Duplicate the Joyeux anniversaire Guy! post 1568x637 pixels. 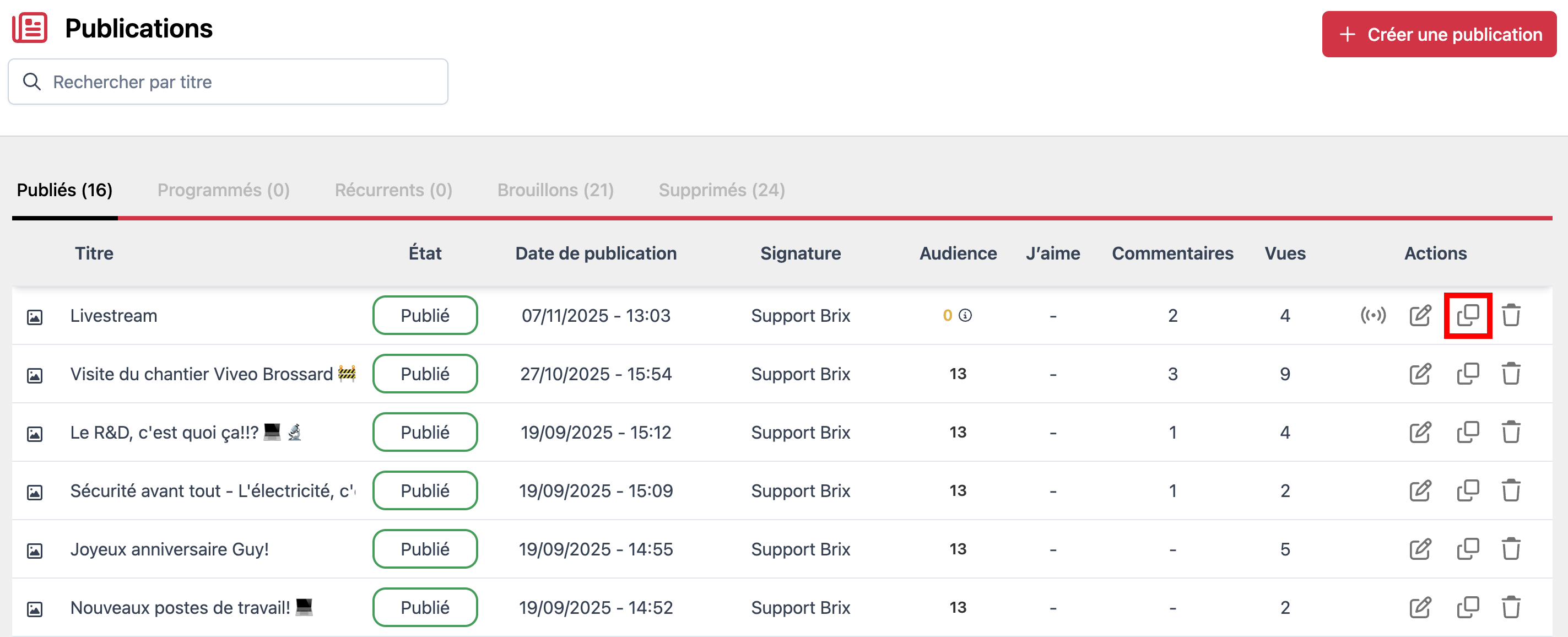(1468, 549)
